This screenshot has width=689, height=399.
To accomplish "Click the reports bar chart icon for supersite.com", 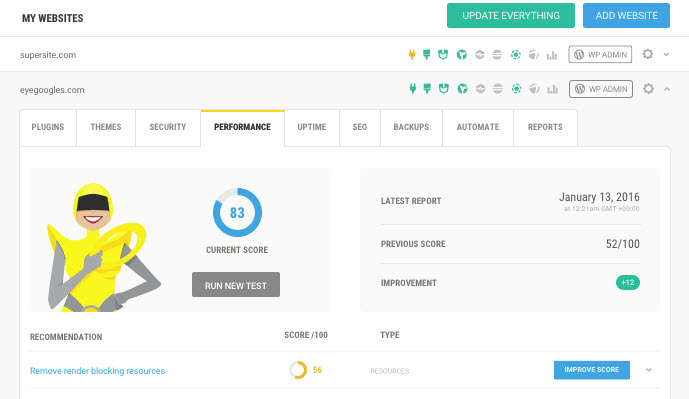I will tap(552, 55).
